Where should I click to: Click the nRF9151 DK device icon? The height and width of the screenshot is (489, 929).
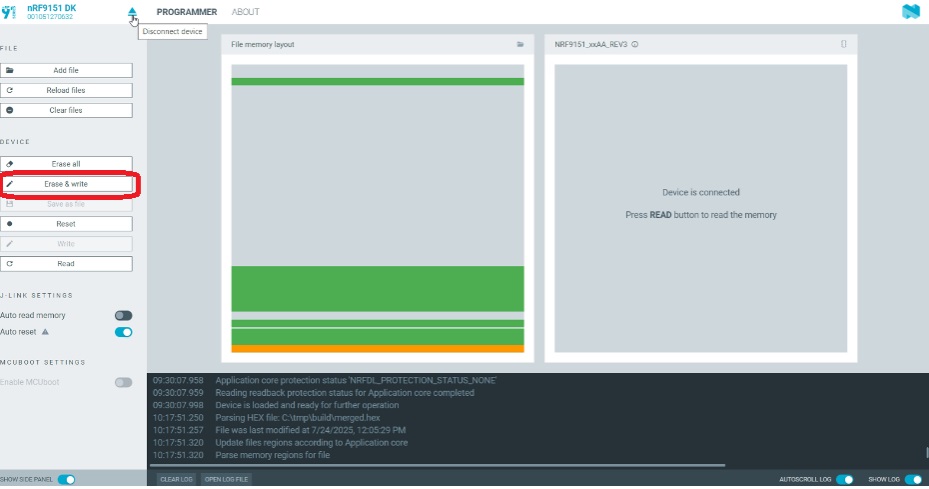coord(9,12)
